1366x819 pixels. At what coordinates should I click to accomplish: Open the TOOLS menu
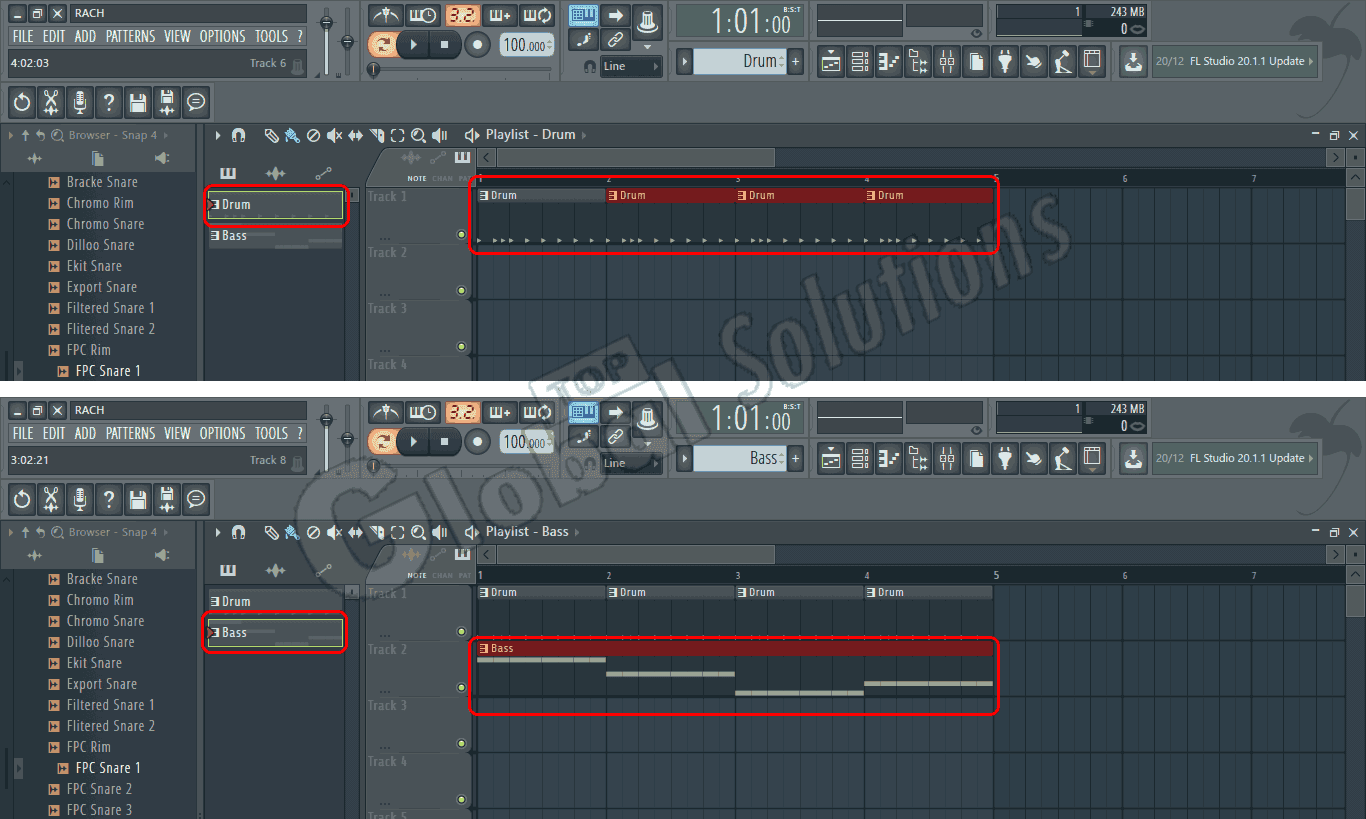click(272, 36)
